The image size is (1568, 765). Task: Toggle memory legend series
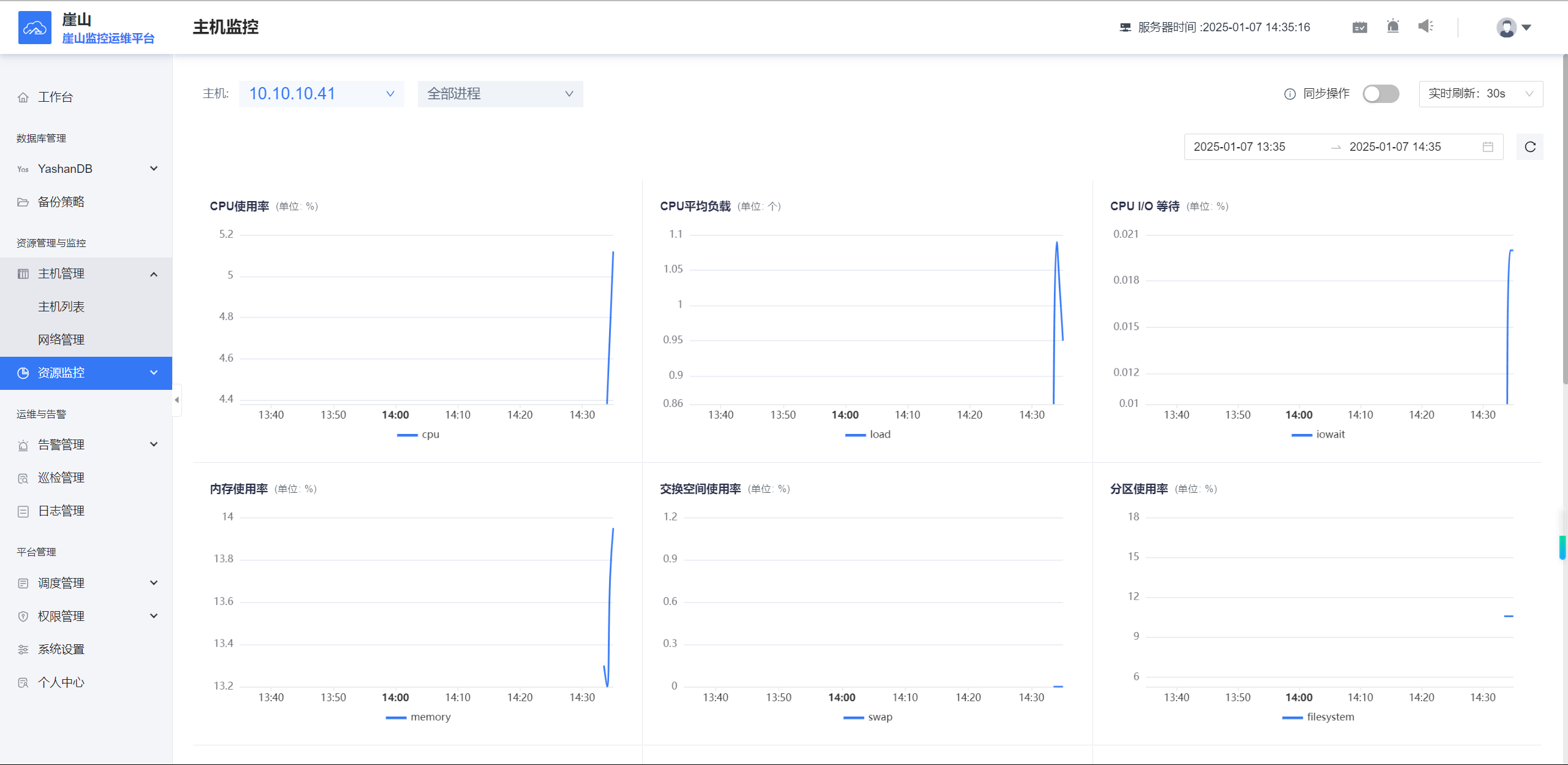coord(419,717)
